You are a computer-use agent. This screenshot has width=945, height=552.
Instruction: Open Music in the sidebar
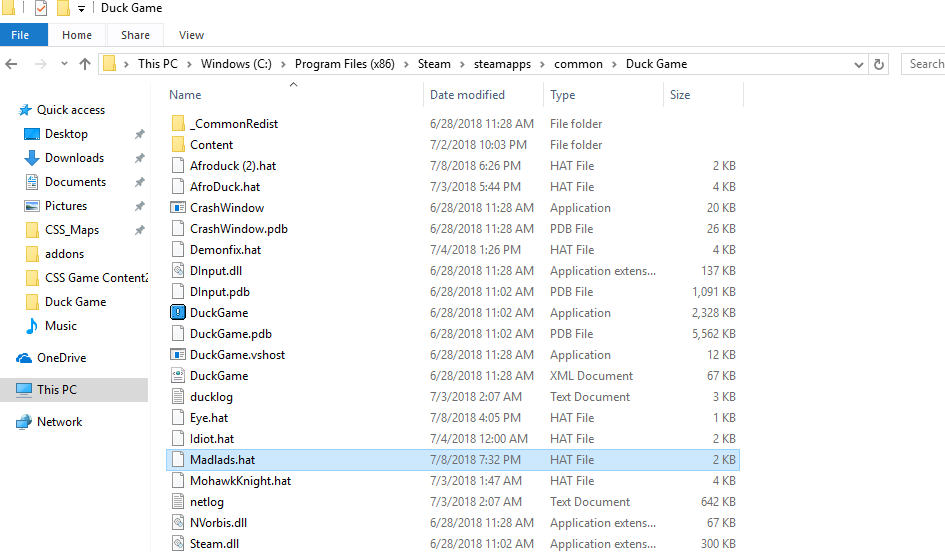coord(61,326)
